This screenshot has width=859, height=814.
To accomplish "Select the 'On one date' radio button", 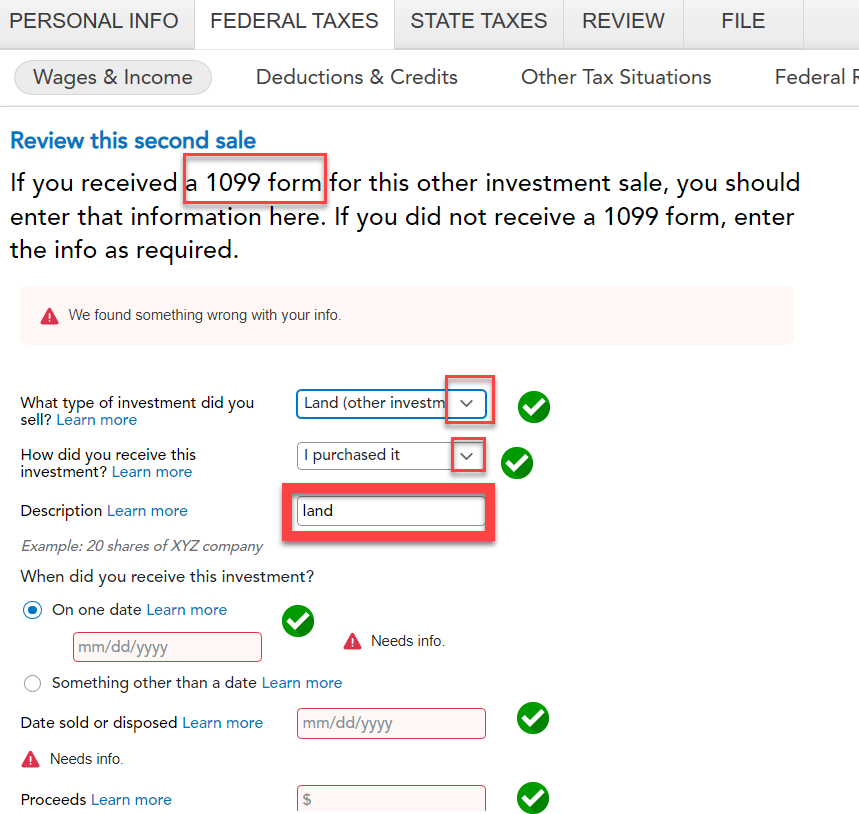I will point(32,610).
